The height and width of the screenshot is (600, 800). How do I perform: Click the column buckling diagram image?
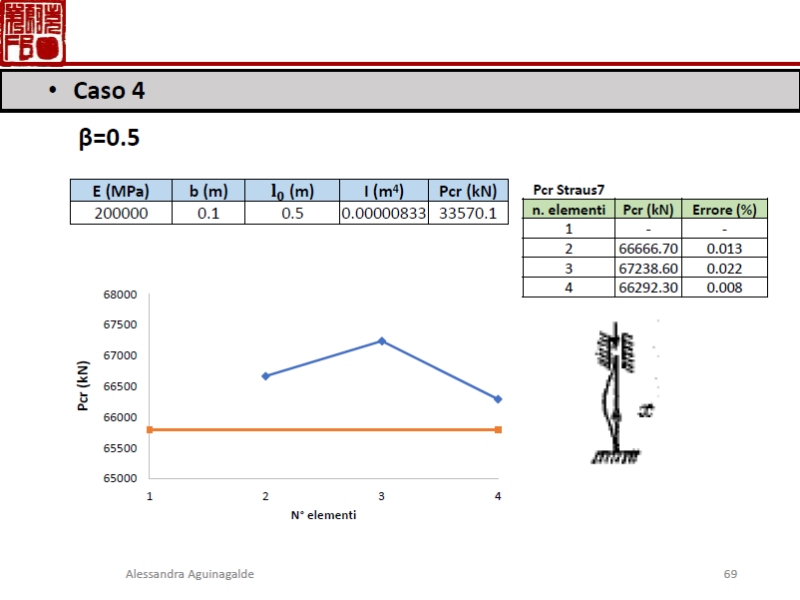pos(620,393)
